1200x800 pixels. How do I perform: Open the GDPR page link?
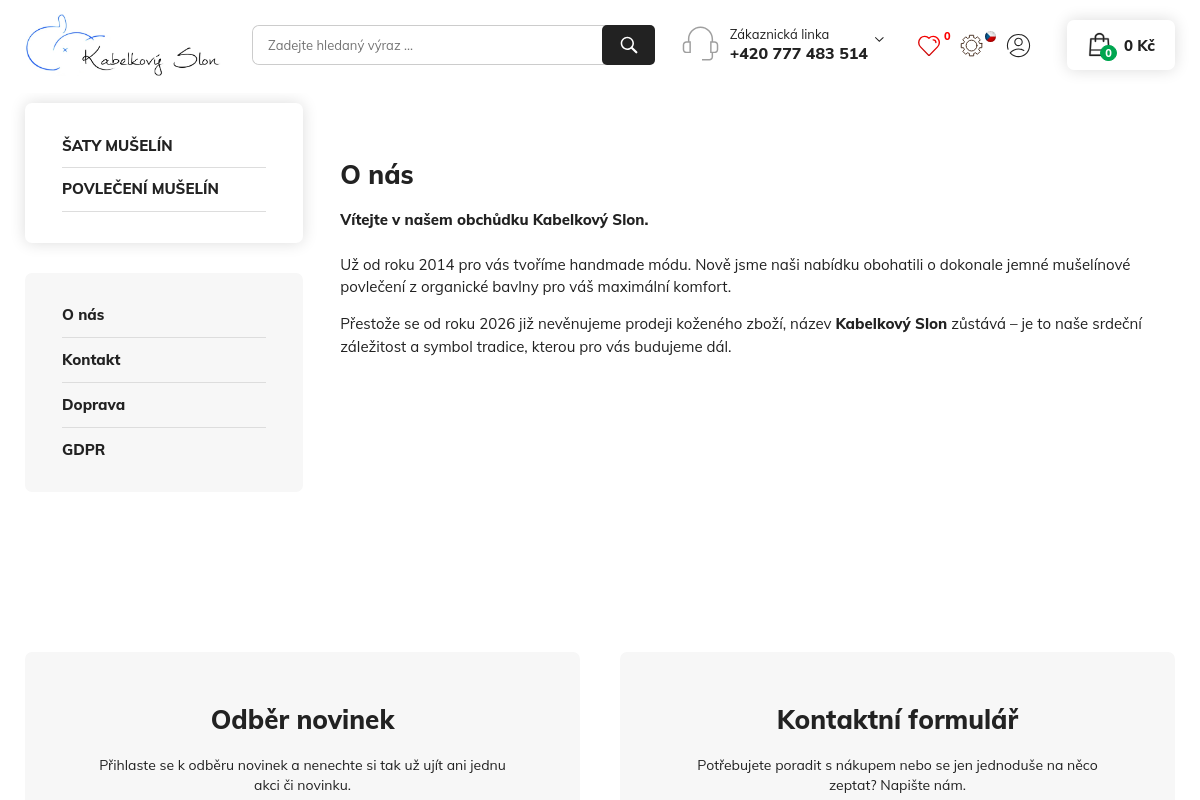[x=83, y=450]
